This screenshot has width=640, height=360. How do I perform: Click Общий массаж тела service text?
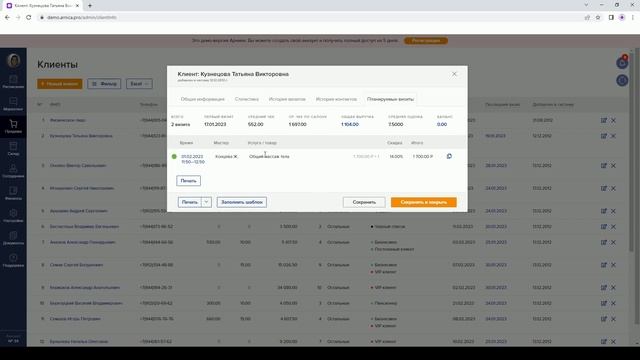(269, 156)
